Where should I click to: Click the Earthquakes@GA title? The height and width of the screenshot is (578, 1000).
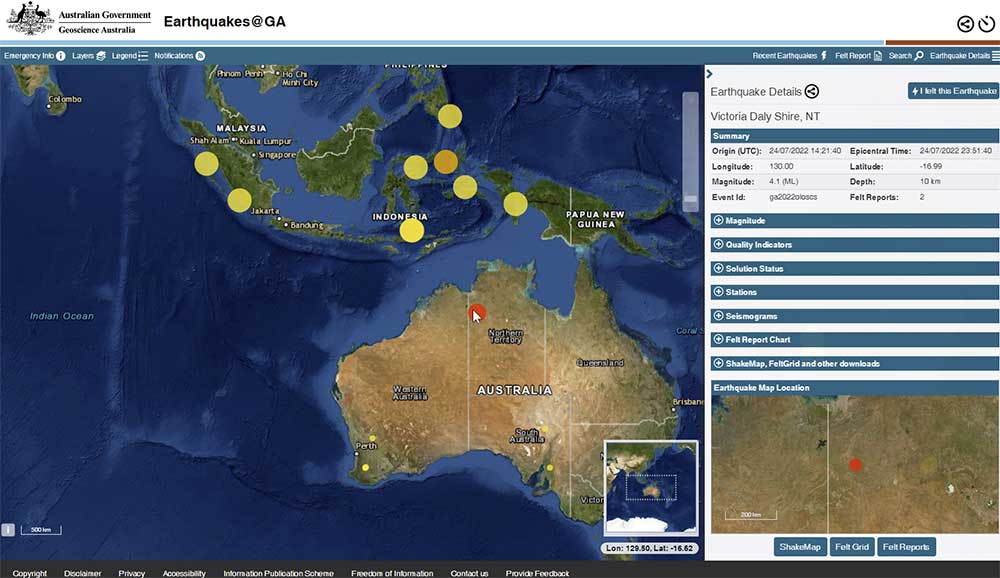[x=224, y=22]
